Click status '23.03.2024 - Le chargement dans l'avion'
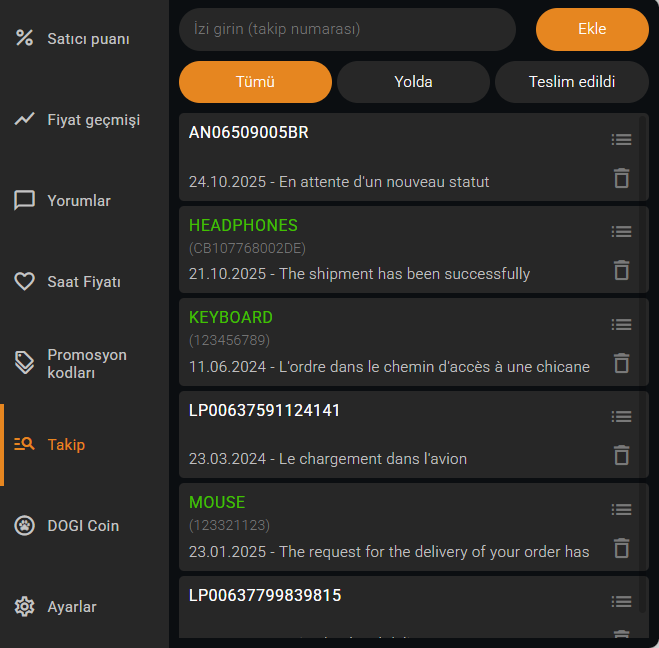 tap(328, 459)
